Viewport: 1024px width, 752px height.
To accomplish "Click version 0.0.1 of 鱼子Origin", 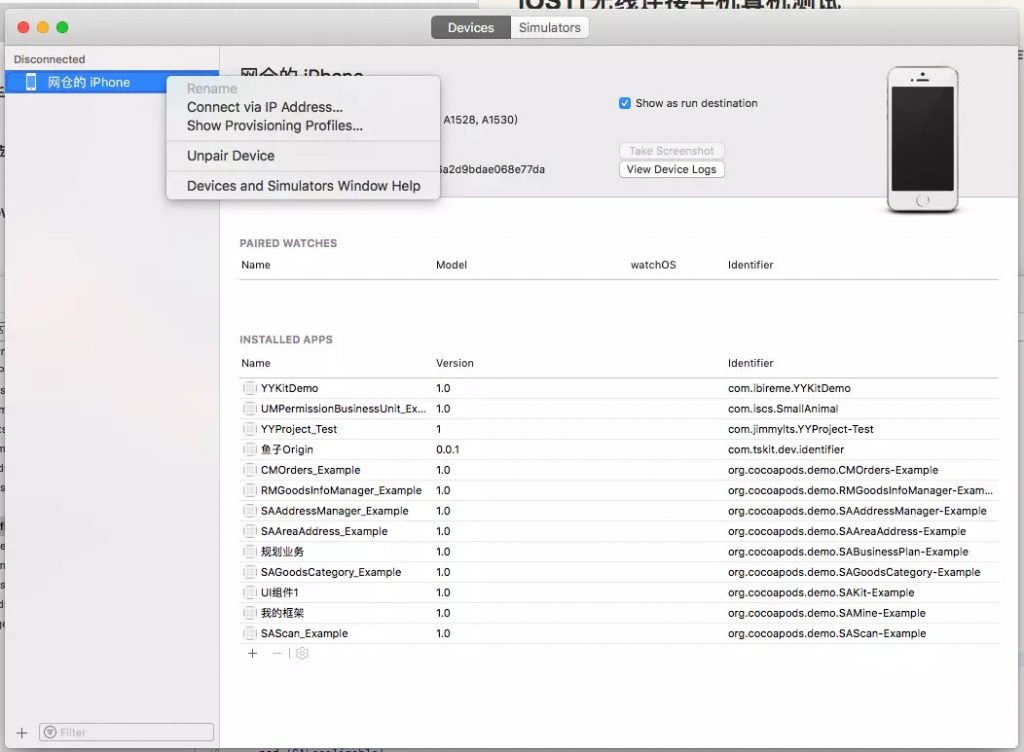I will [447, 449].
